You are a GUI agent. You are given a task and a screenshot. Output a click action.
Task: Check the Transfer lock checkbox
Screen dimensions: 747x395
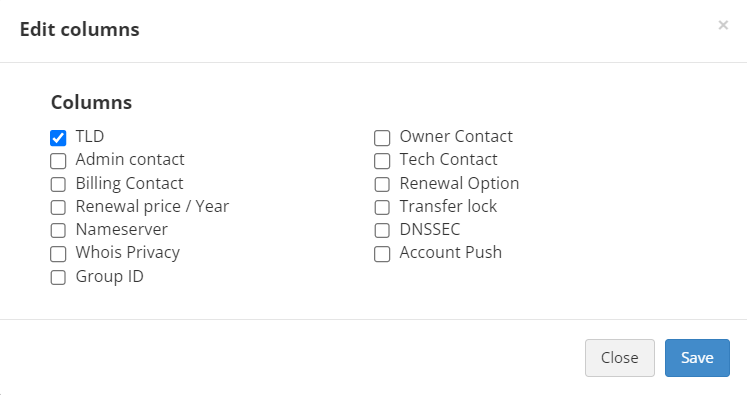click(x=382, y=208)
